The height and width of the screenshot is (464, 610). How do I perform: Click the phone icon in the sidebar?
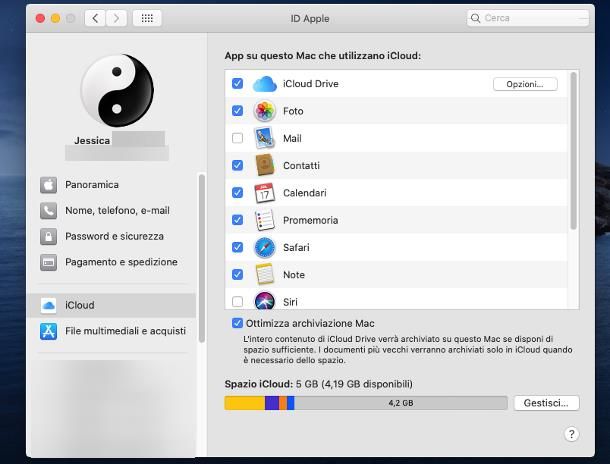click(49, 211)
